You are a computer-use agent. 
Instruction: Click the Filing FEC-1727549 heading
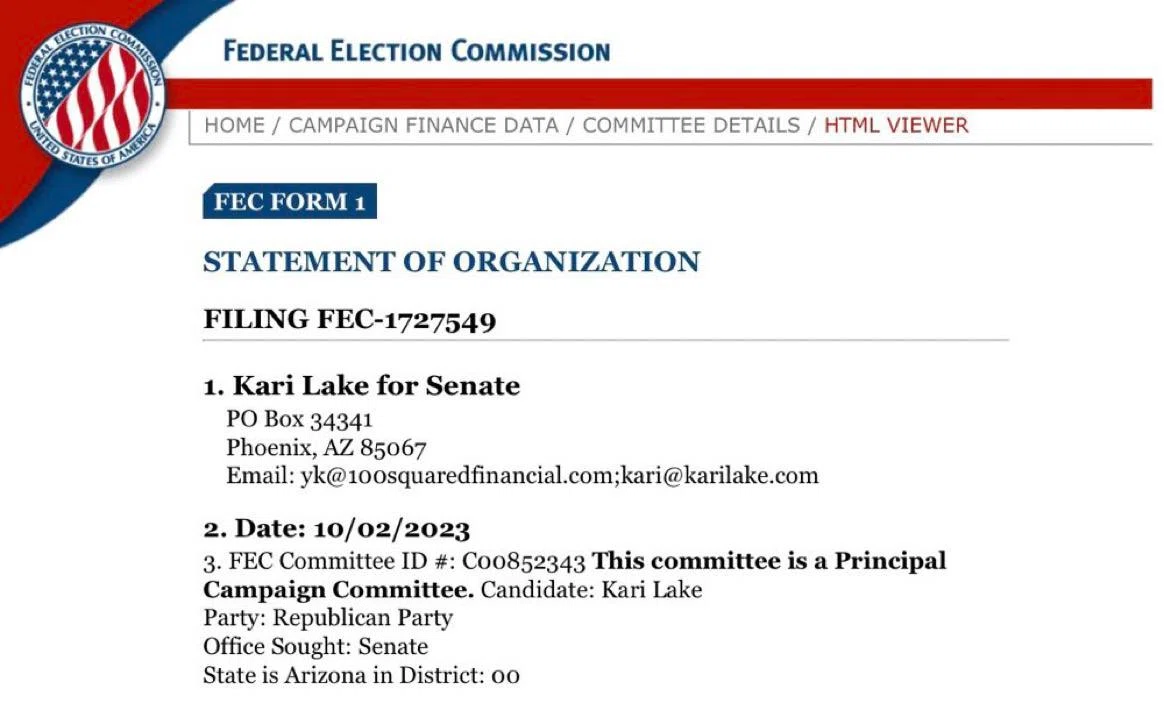tap(350, 320)
